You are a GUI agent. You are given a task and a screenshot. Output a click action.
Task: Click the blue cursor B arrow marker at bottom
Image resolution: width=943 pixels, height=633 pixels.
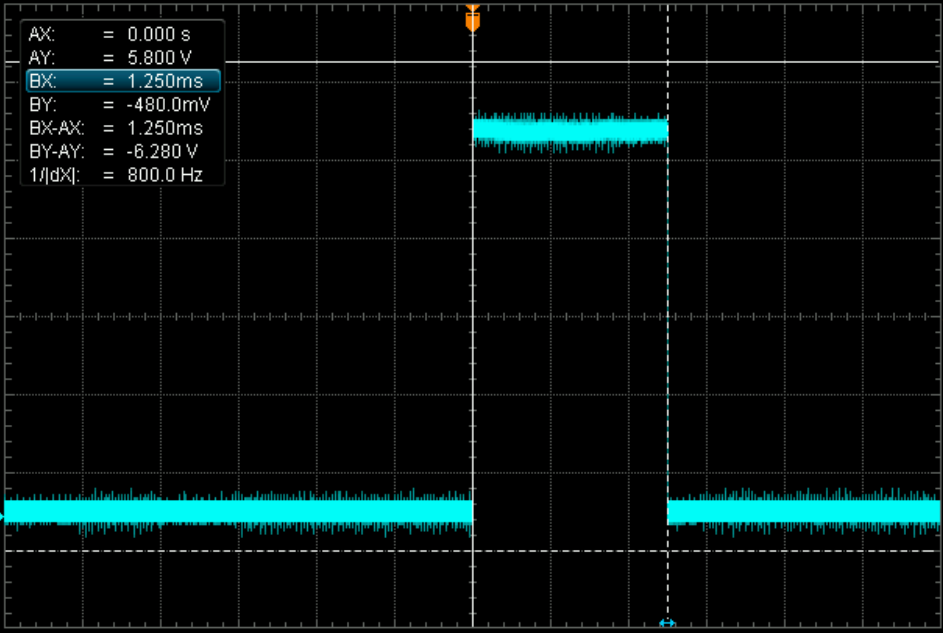668,623
